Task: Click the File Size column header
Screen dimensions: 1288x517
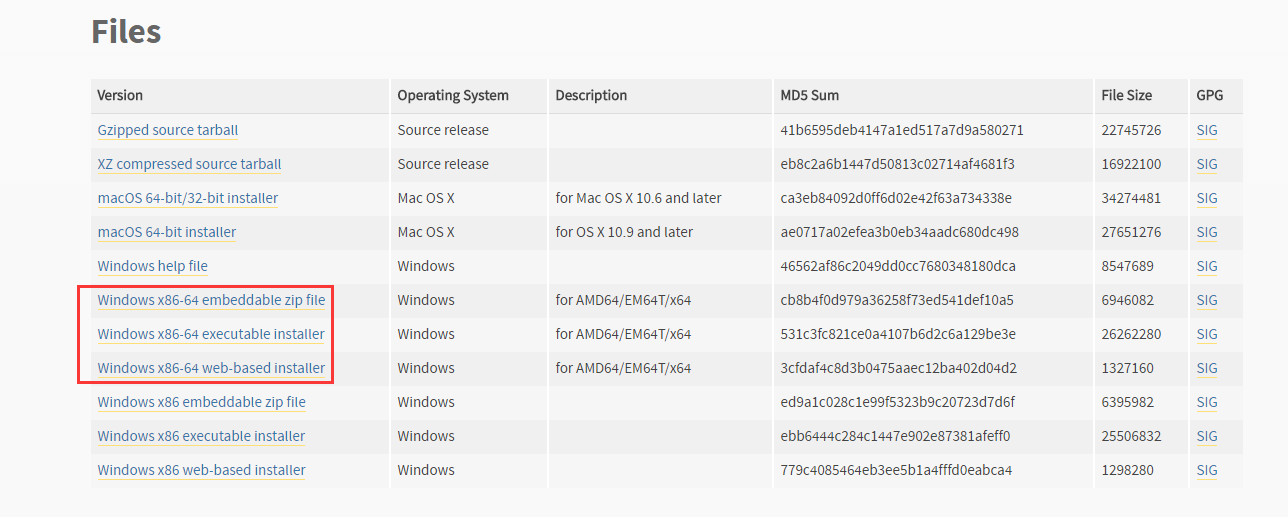Action: [x=1127, y=96]
